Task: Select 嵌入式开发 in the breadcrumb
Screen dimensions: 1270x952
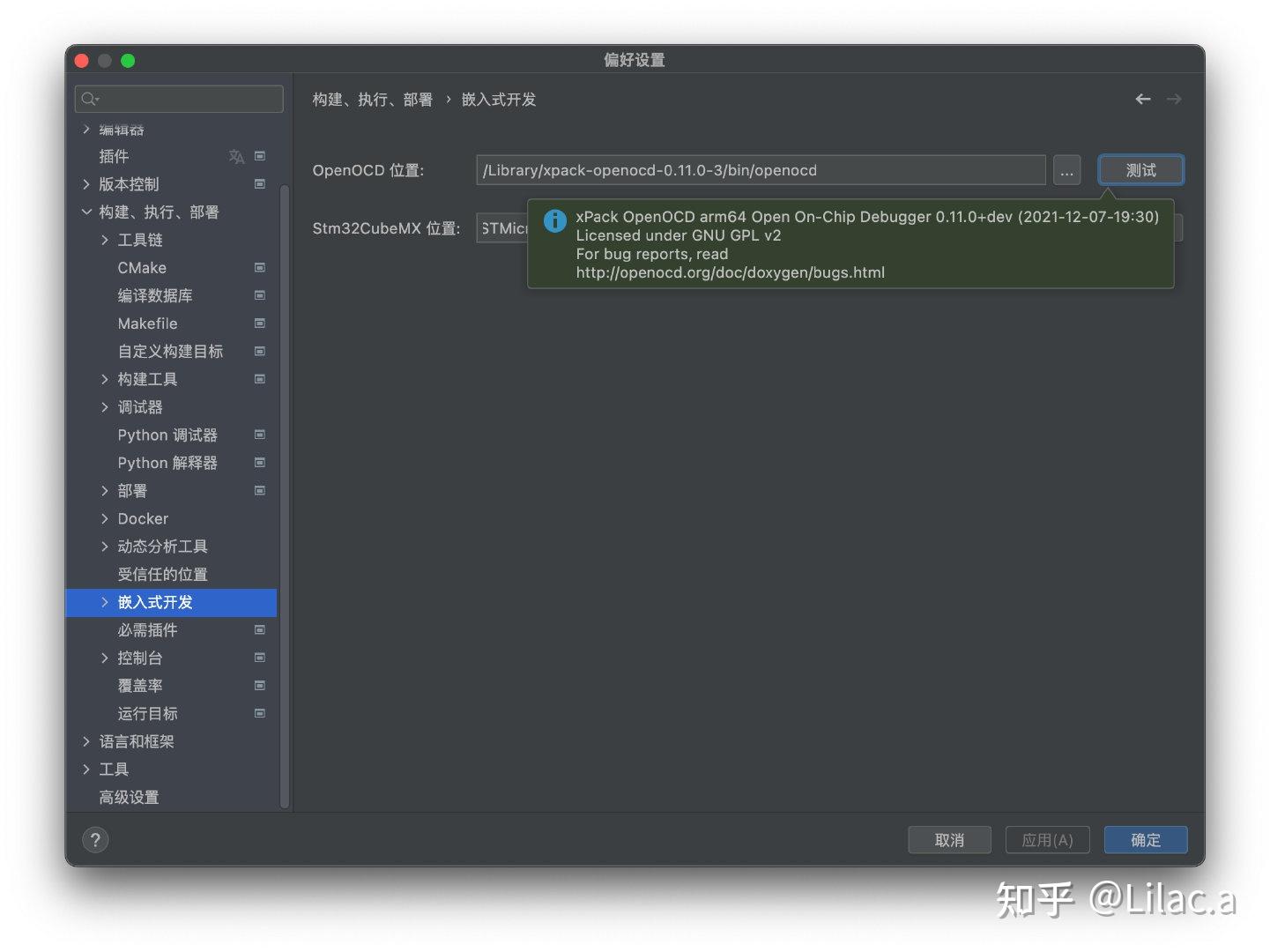Action: coord(498,99)
